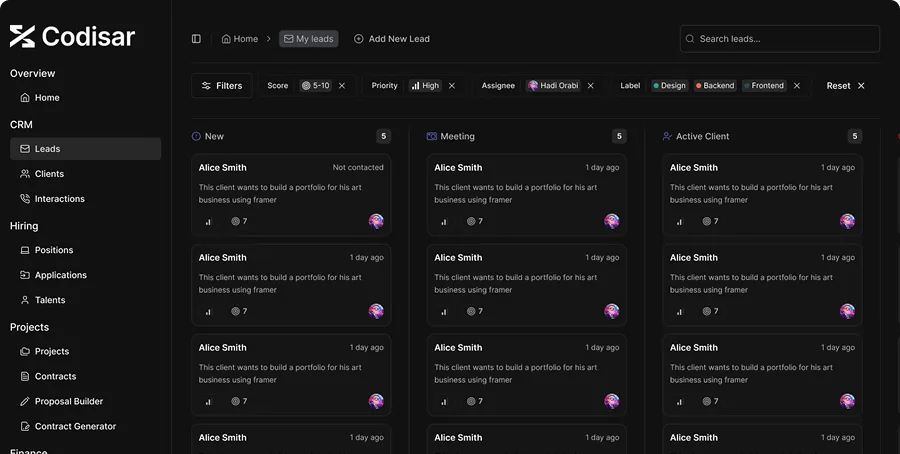Screen dimensions: 900x454
Task: Click the Home breadcrumb
Action: click(x=240, y=39)
